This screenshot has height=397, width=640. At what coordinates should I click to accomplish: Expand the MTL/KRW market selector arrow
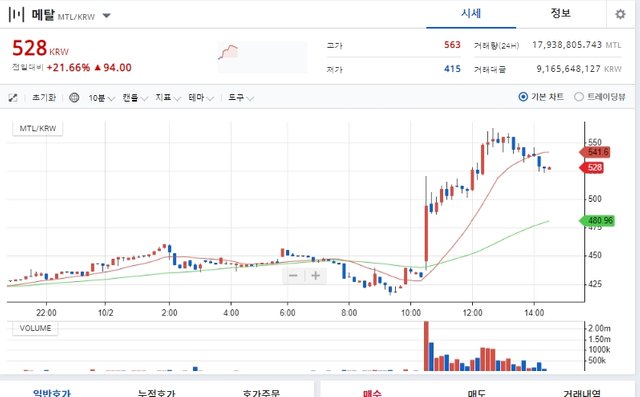107,16
